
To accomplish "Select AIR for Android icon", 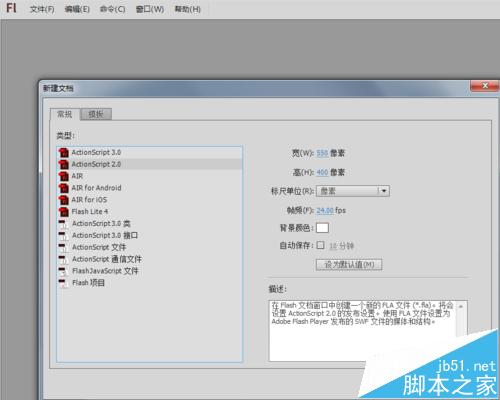I will click(x=63, y=188).
